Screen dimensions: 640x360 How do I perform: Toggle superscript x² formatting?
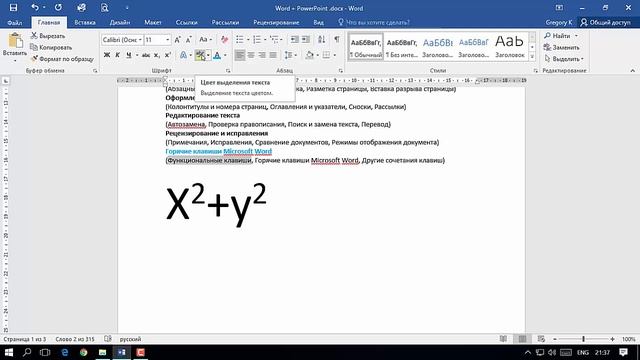pos(167,55)
